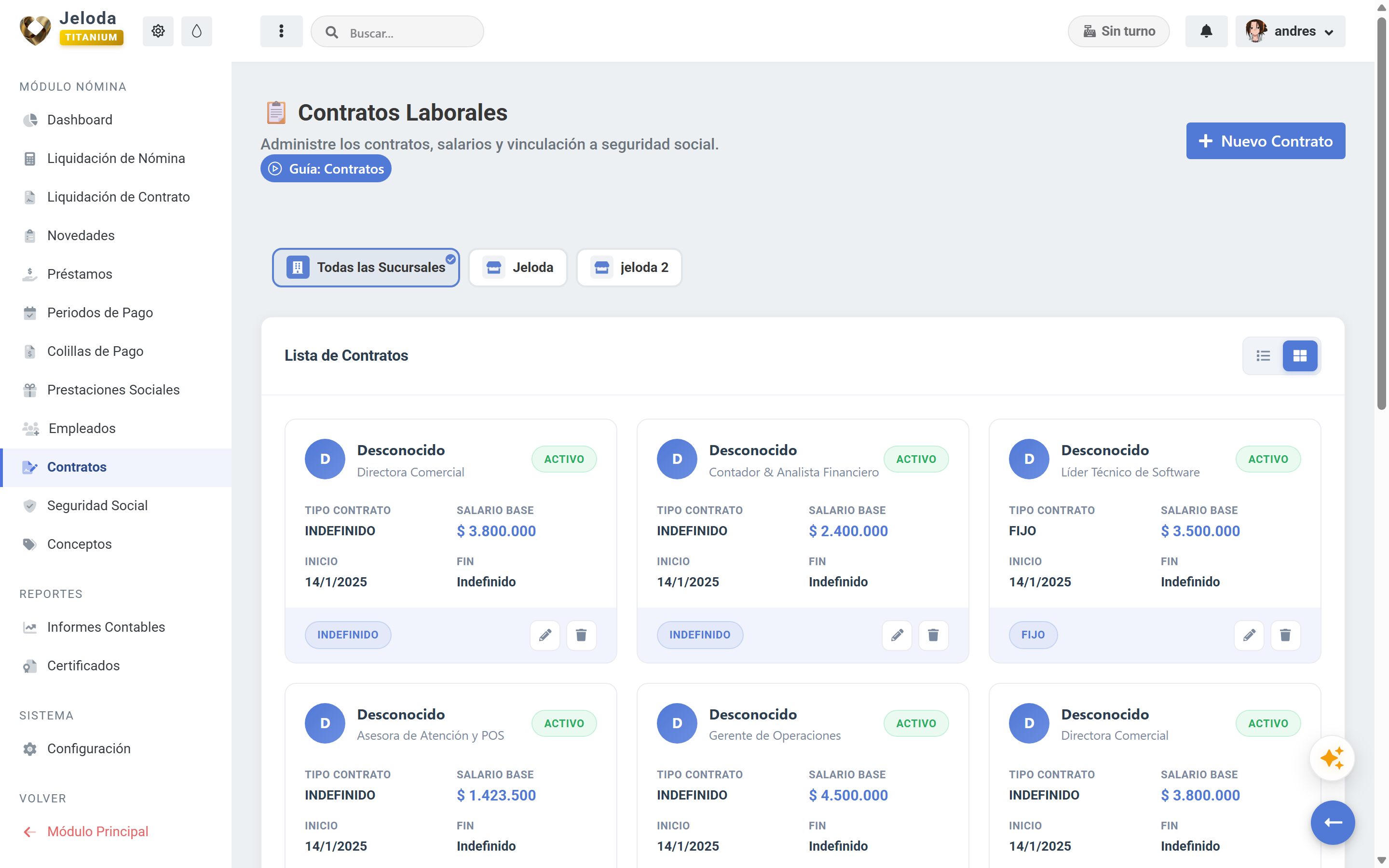Viewport: 1389px width, 868px height.
Task: Open settings gear in top header
Action: click(158, 31)
